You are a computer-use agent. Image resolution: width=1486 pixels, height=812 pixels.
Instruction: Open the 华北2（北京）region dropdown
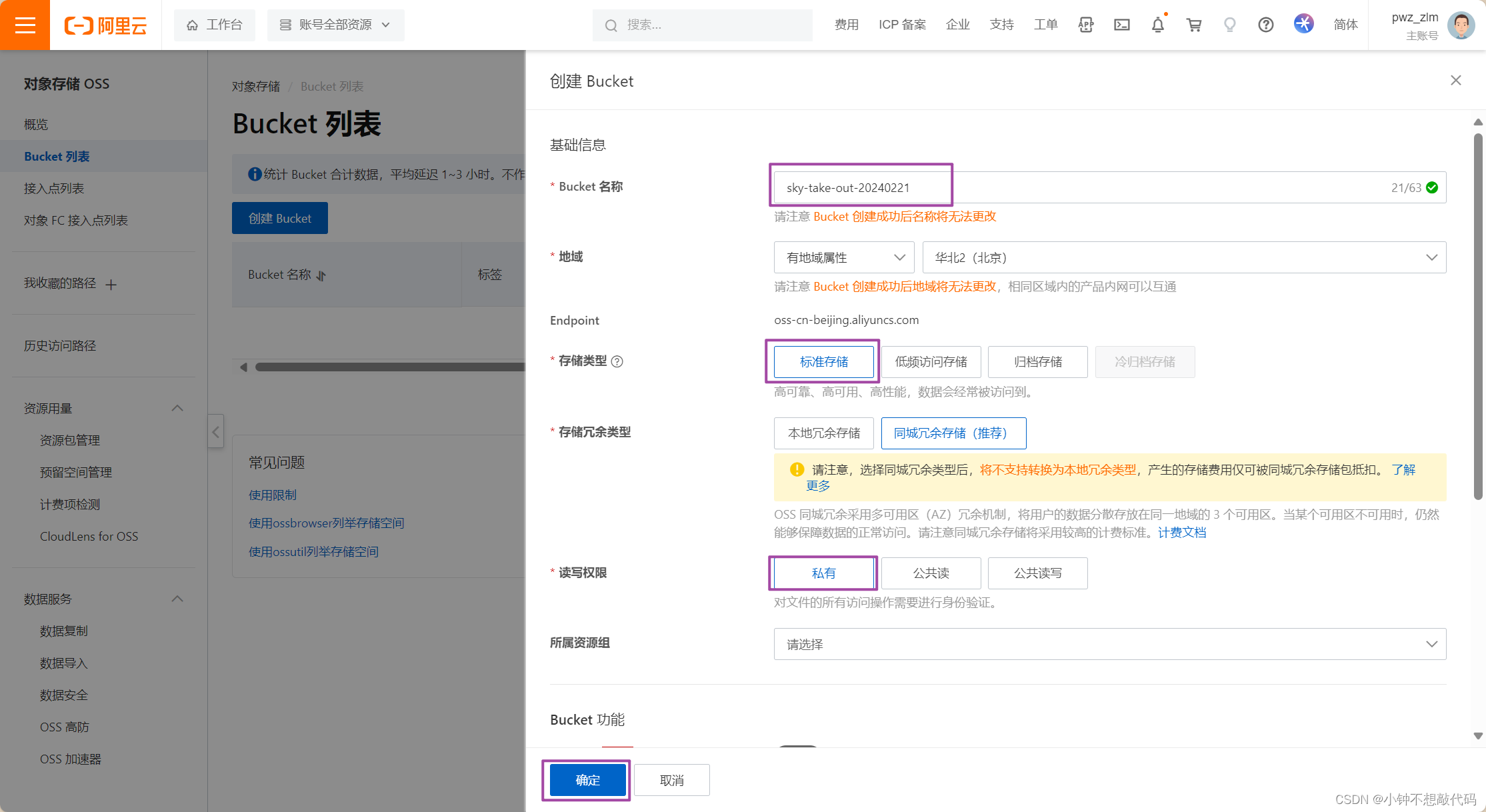point(1184,257)
